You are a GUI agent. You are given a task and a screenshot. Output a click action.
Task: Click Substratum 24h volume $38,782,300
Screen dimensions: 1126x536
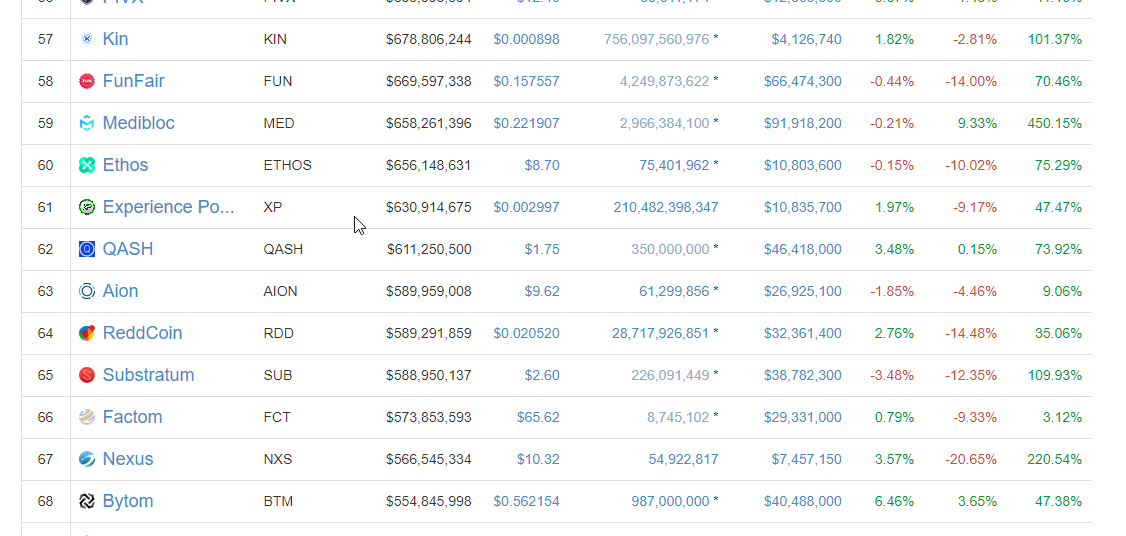[803, 376]
